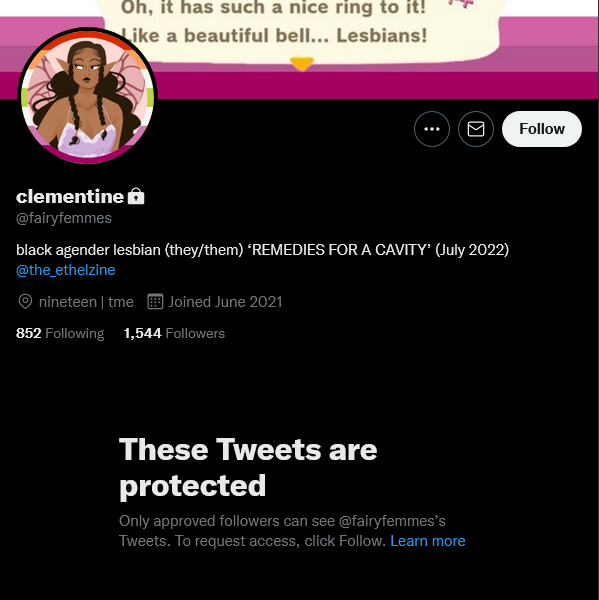599x600 pixels.
Task: Click the Joined June 2021 text
Action: [x=225, y=302]
